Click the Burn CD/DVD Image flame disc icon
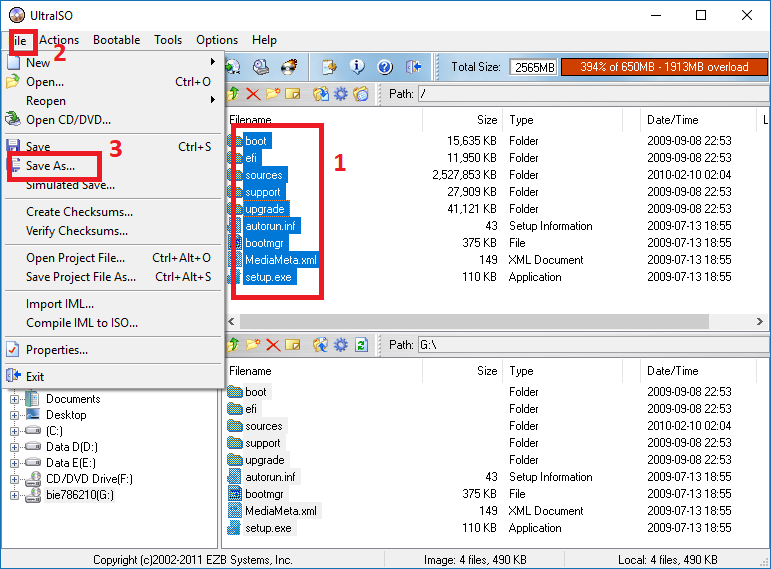 pyautogui.click(x=289, y=66)
